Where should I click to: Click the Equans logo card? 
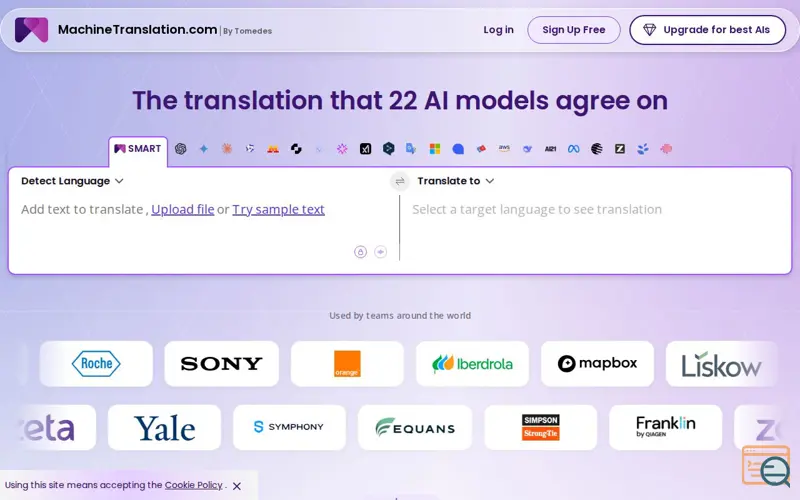click(x=415, y=428)
